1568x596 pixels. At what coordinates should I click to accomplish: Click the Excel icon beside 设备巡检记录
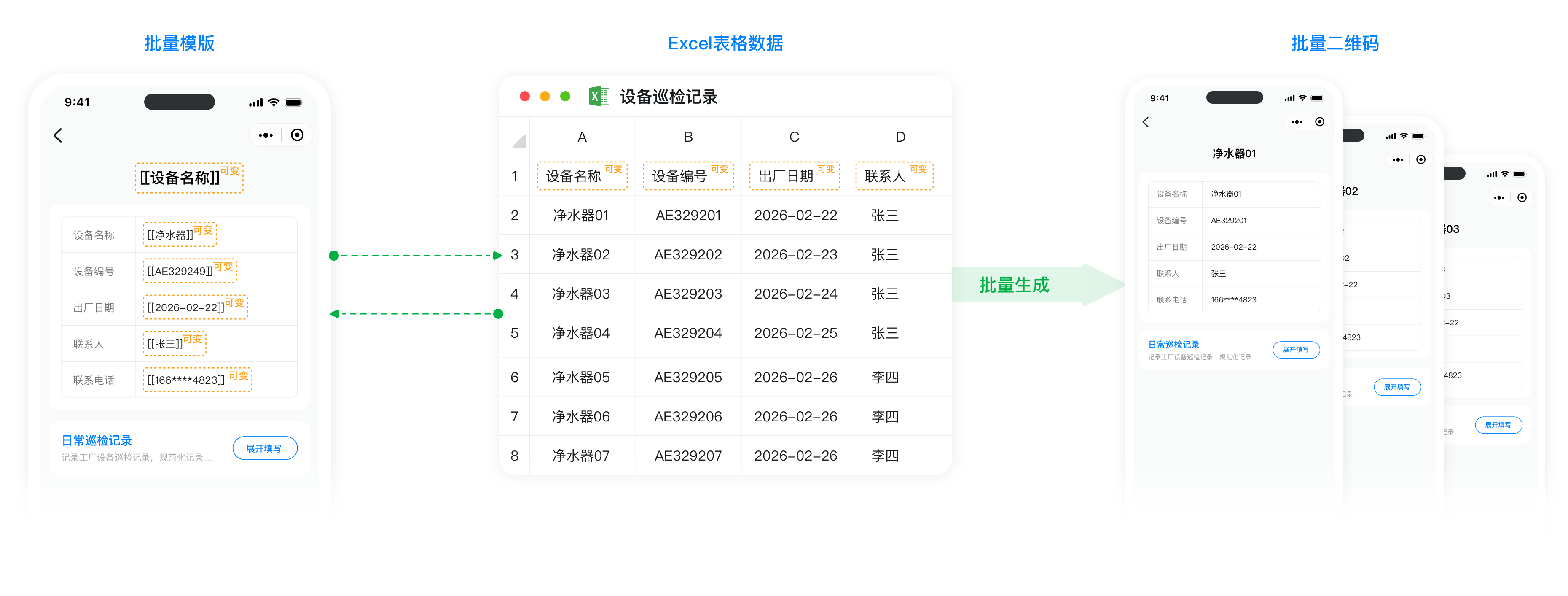[x=599, y=96]
